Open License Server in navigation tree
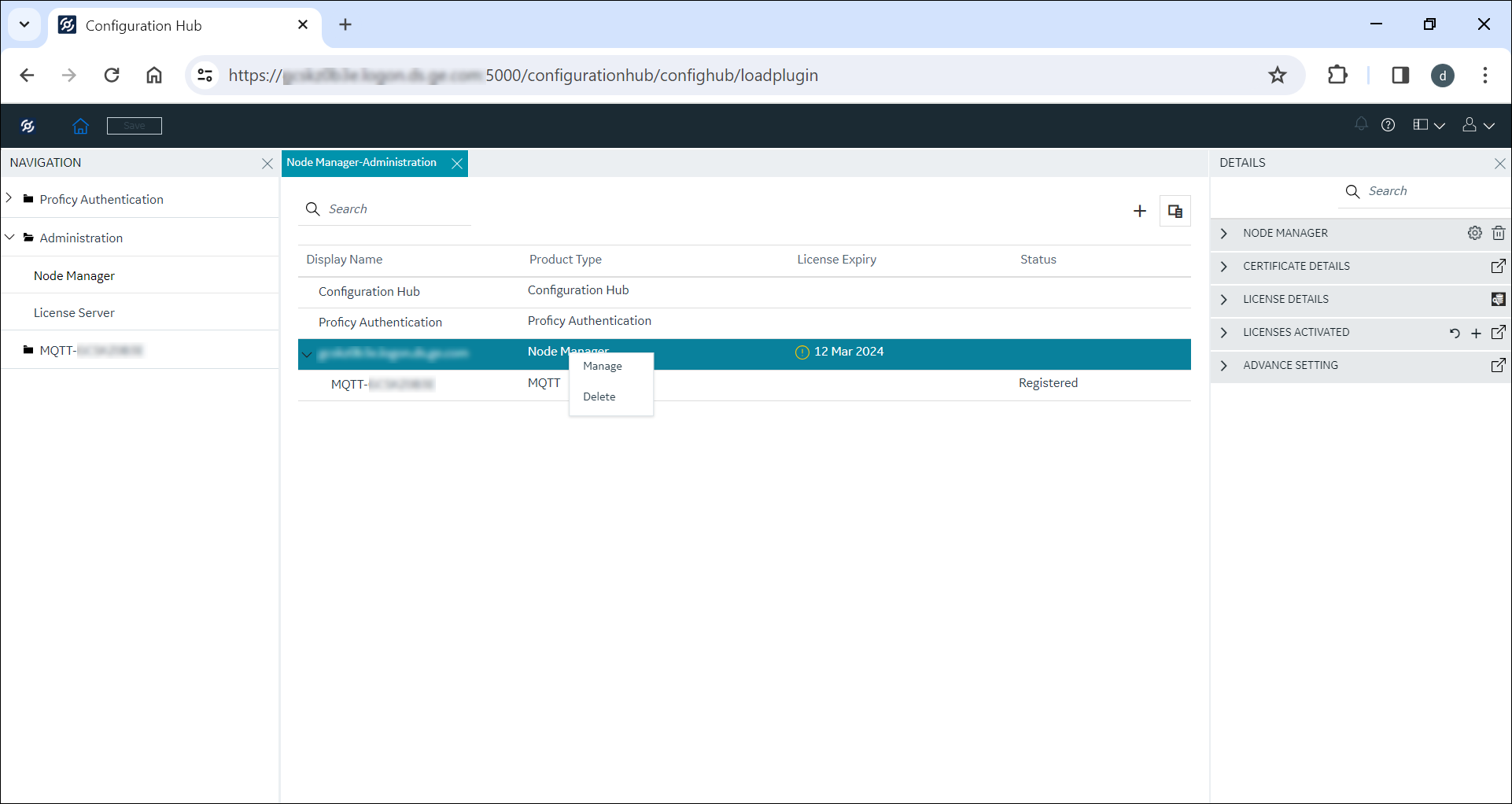This screenshot has height=804, width=1512. click(74, 313)
